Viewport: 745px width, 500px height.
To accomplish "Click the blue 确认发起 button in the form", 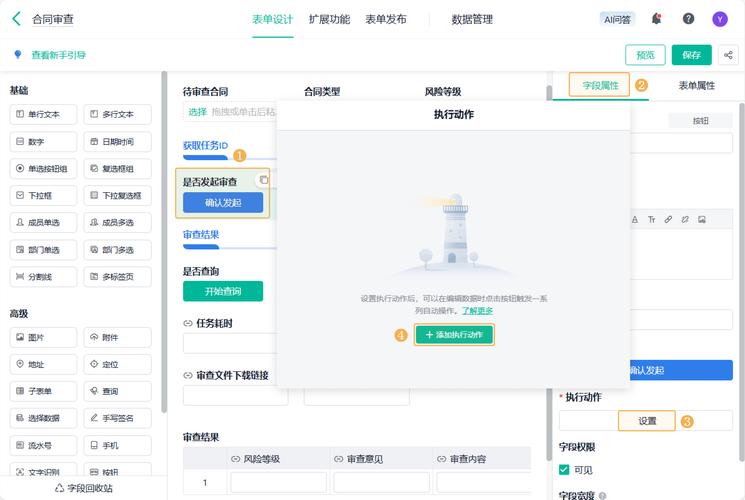I will 223,203.
